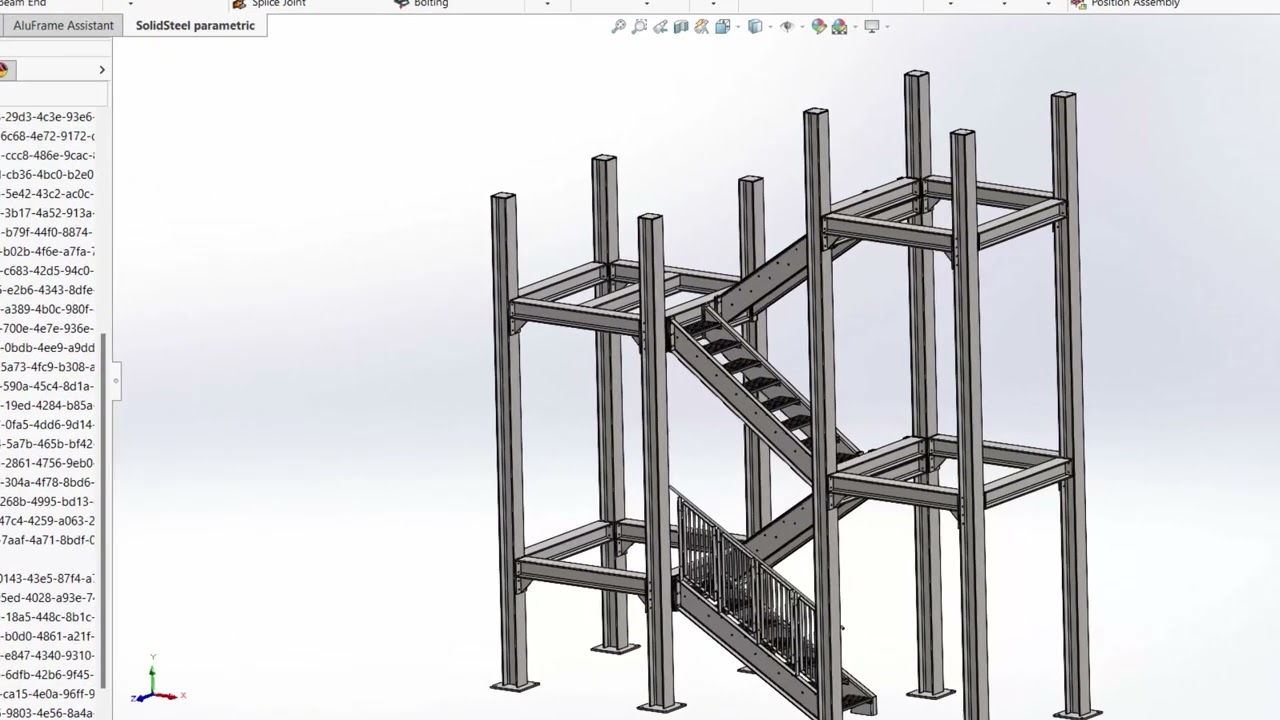Select tree row "-304a-4f78-8bd6-"

(x=48, y=482)
